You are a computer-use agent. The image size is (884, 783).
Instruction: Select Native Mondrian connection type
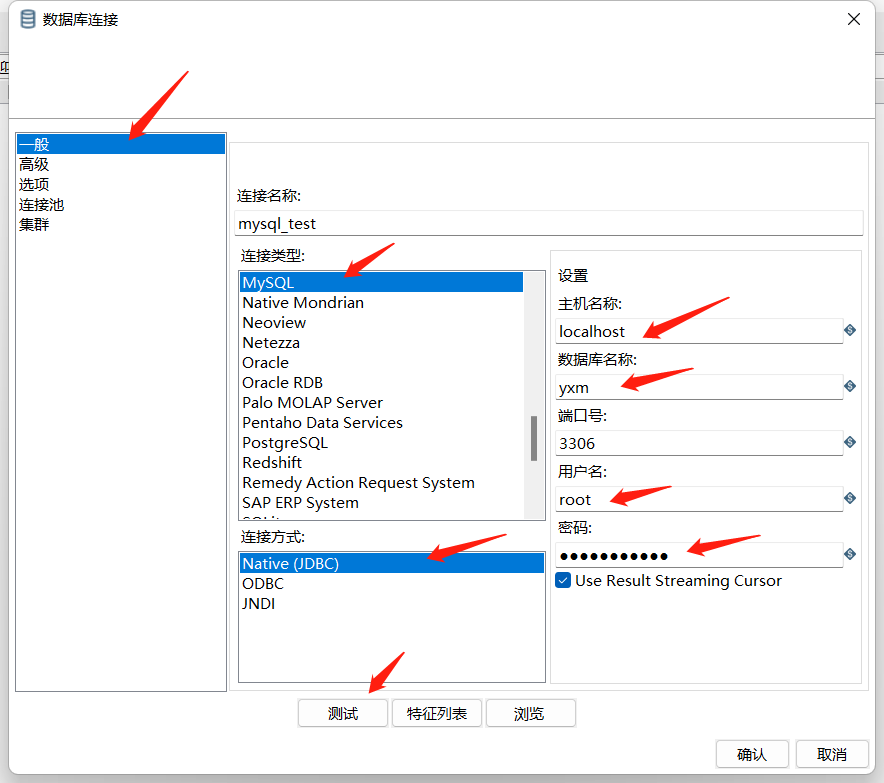(x=382, y=303)
